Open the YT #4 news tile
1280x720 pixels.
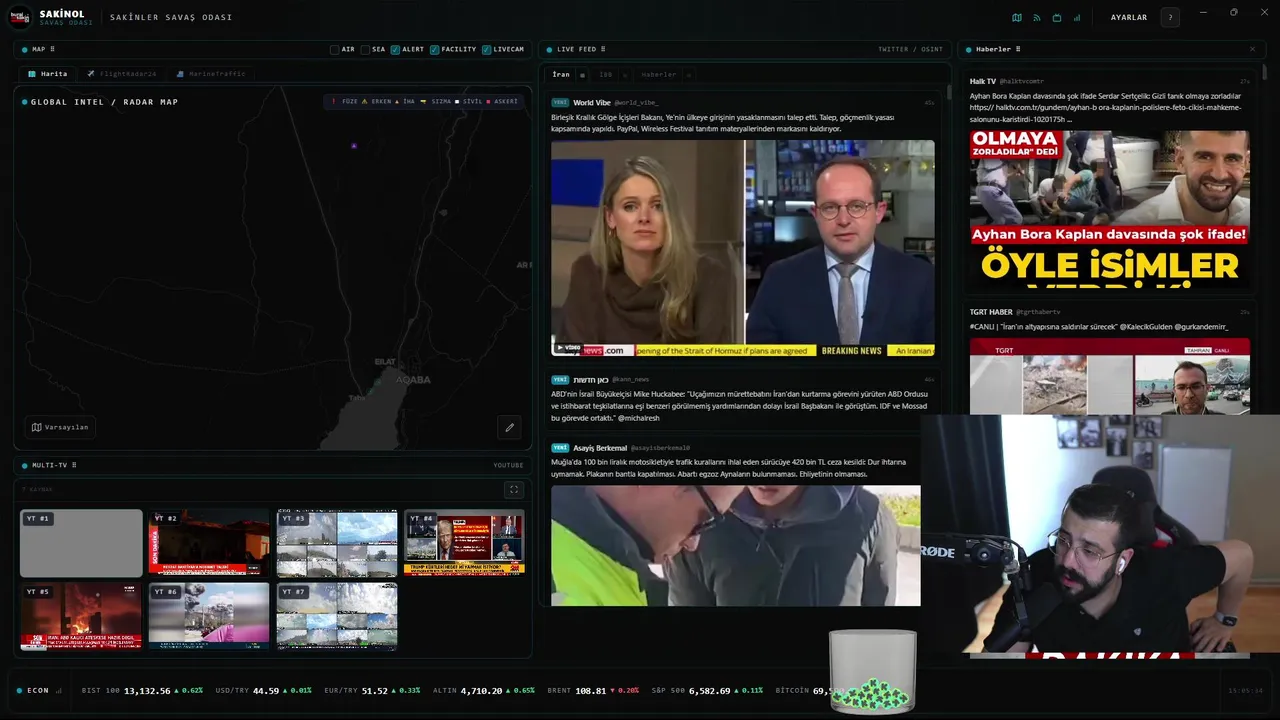point(464,543)
